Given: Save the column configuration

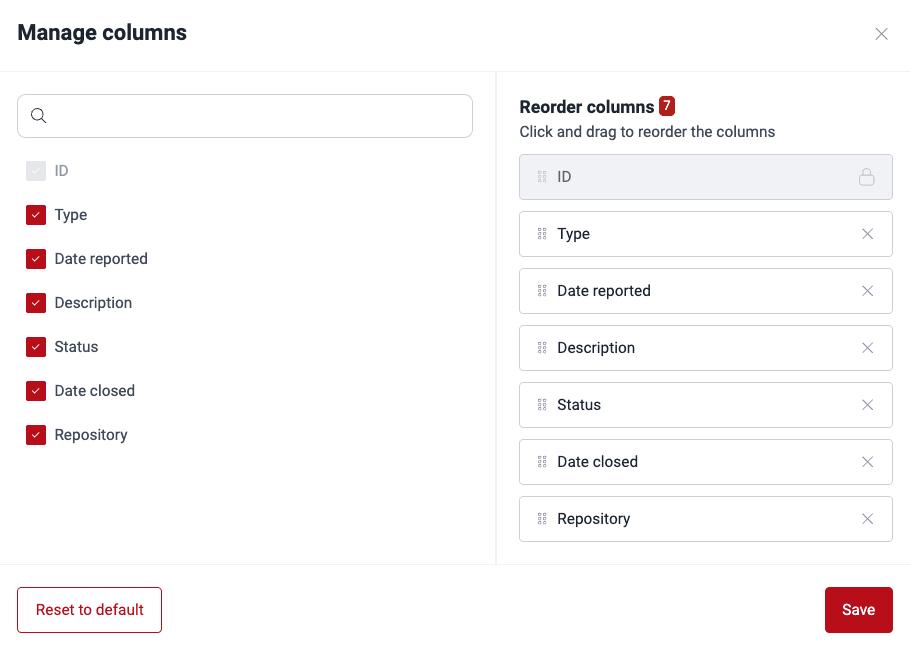Looking at the screenshot, I should 858,609.
